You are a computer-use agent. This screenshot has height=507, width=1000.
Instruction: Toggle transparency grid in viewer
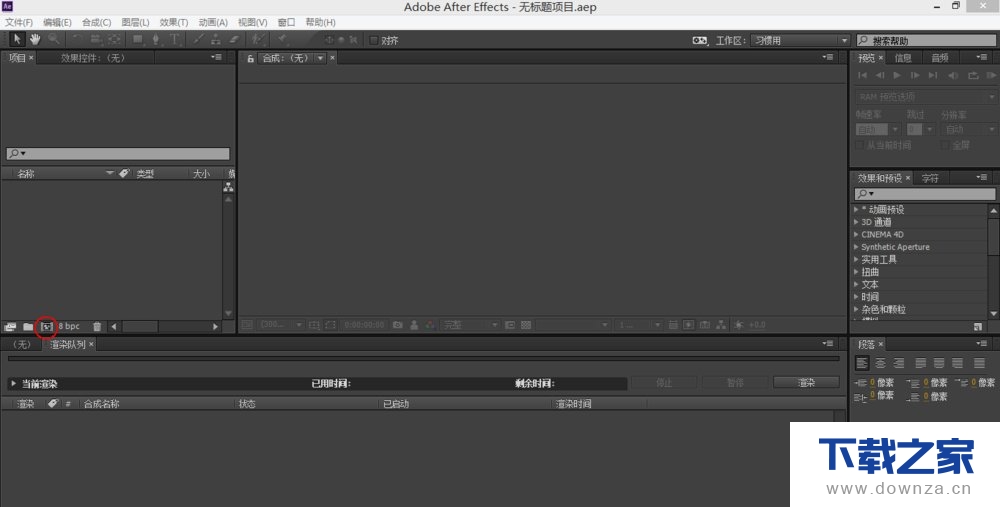pos(526,325)
